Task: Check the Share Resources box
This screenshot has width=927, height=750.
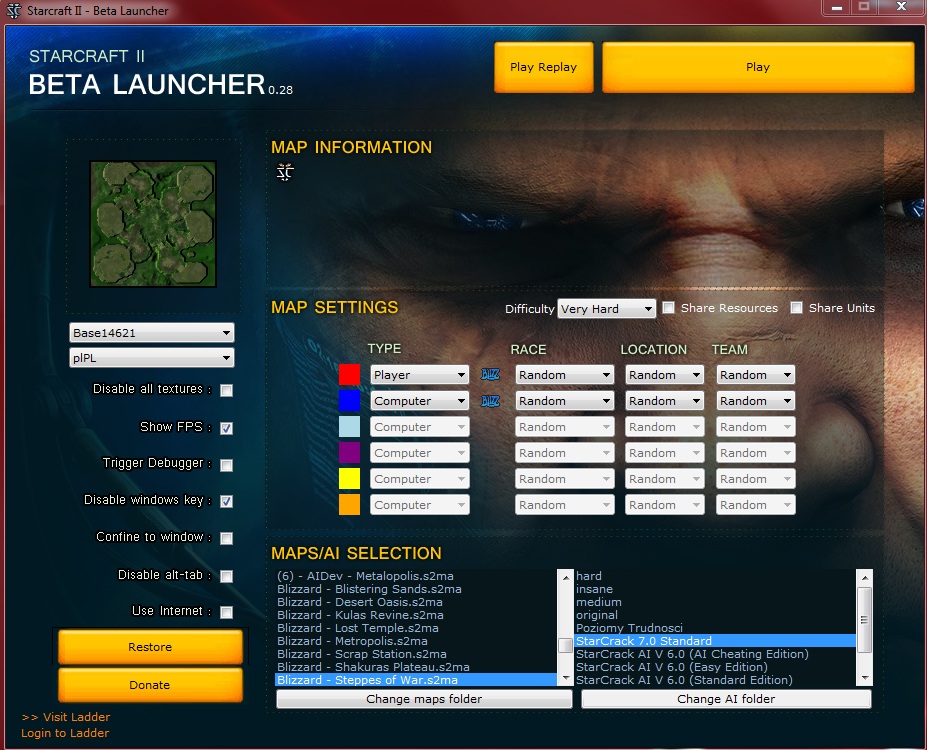Action: (x=669, y=307)
